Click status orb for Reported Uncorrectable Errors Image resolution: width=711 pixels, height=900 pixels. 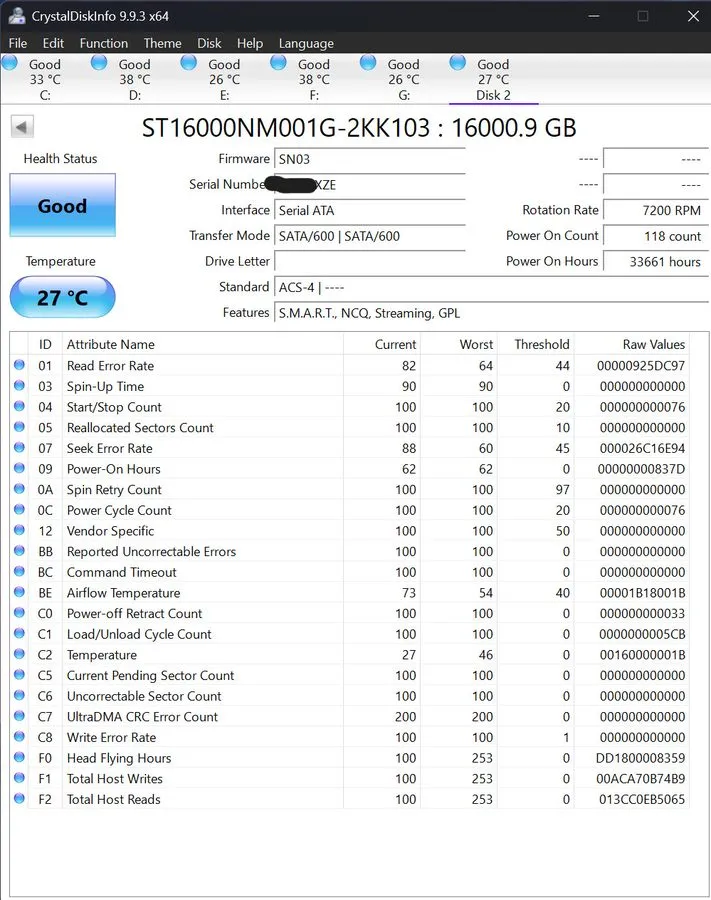[19, 550]
